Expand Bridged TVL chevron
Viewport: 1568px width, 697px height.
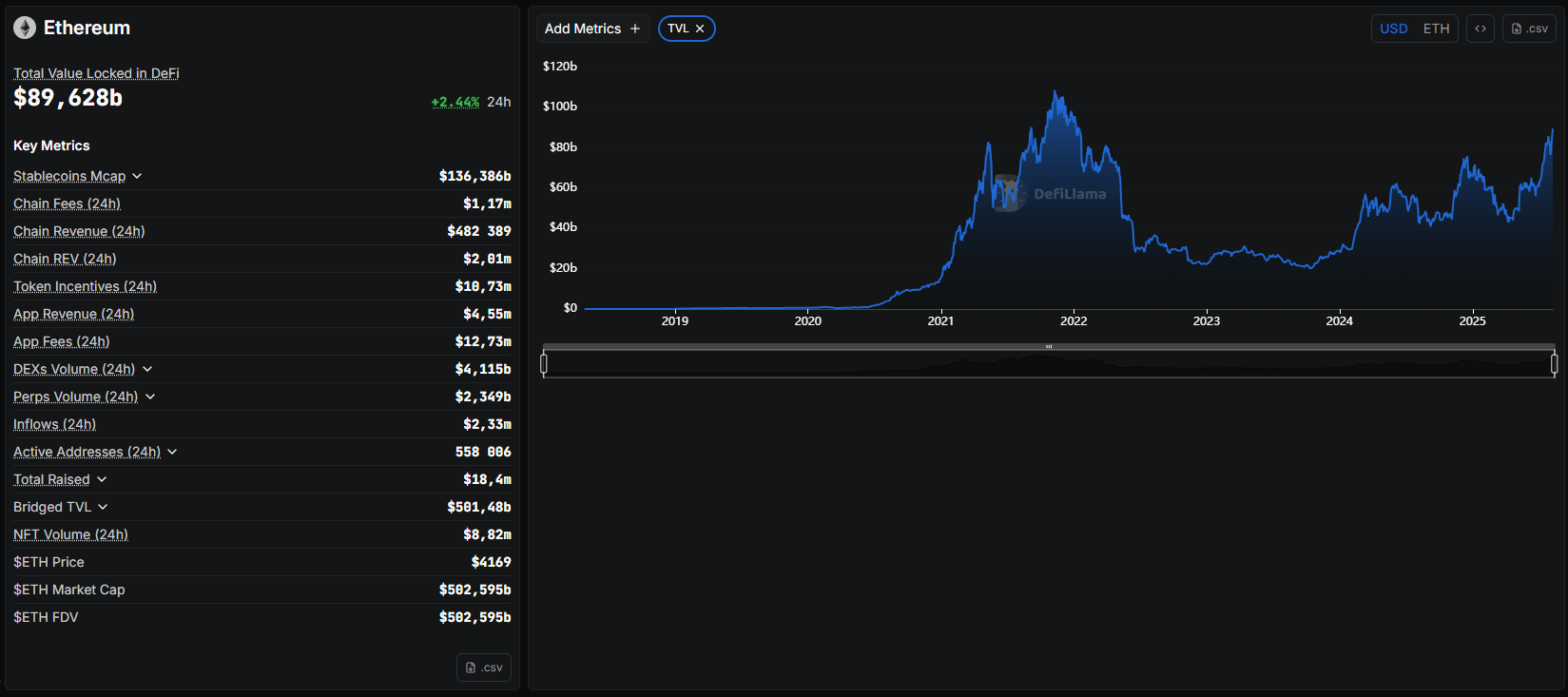tap(103, 507)
